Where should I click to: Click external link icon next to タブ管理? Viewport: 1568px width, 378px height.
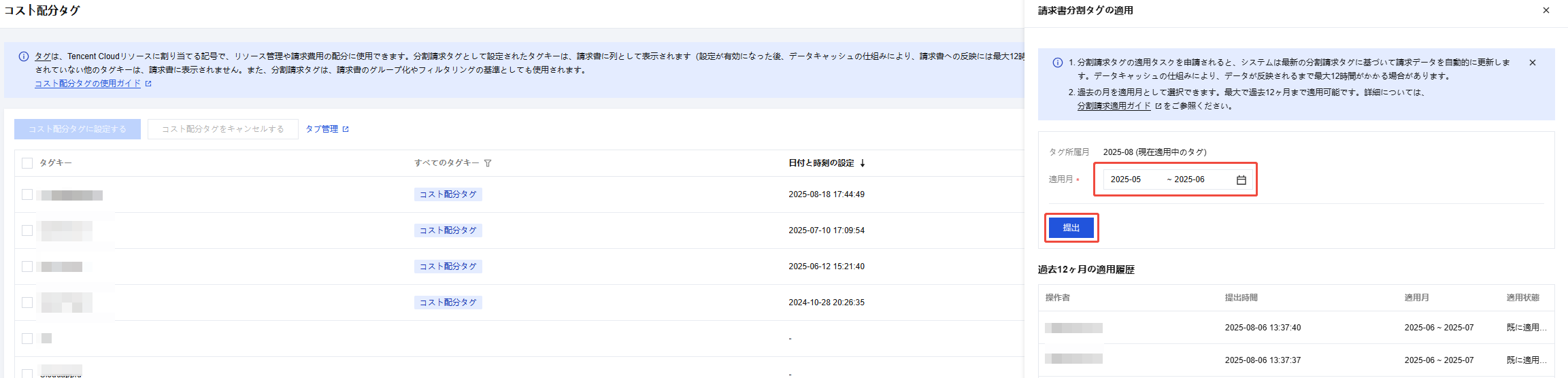[346, 129]
